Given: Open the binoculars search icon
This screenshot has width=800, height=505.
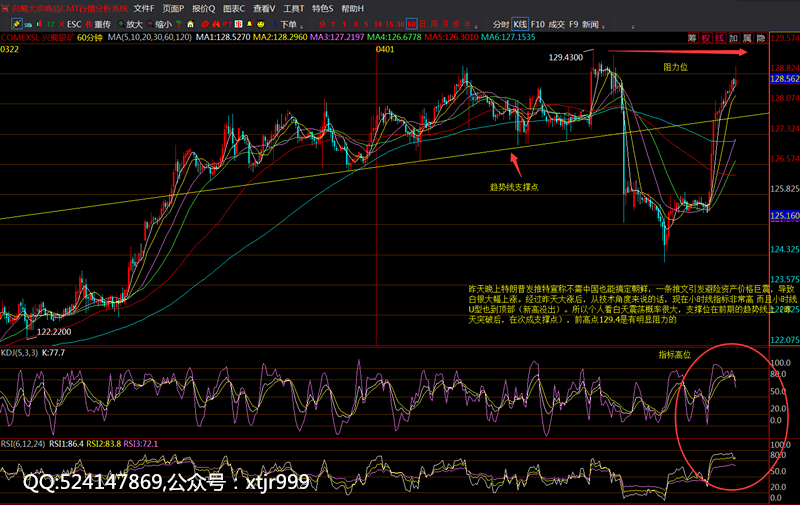Looking at the screenshot, I should click(x=216, y=24).
